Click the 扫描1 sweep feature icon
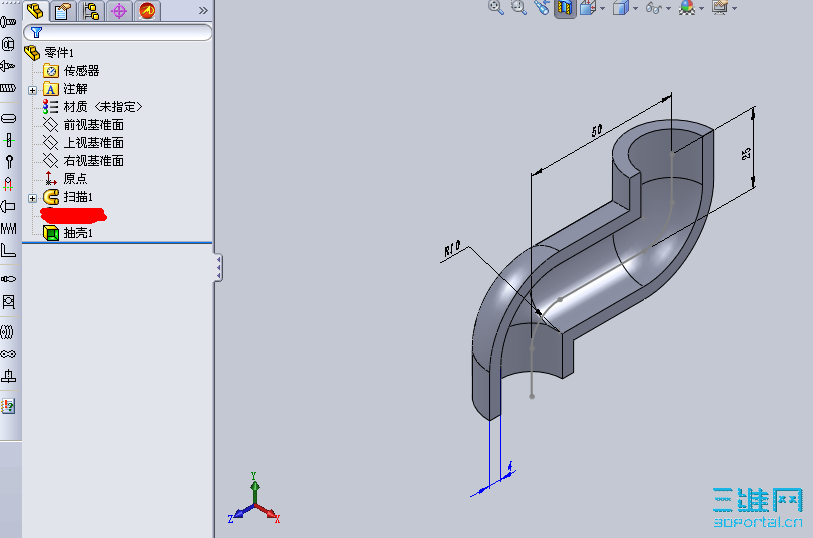813x538 pixels. tap(51, 197)
